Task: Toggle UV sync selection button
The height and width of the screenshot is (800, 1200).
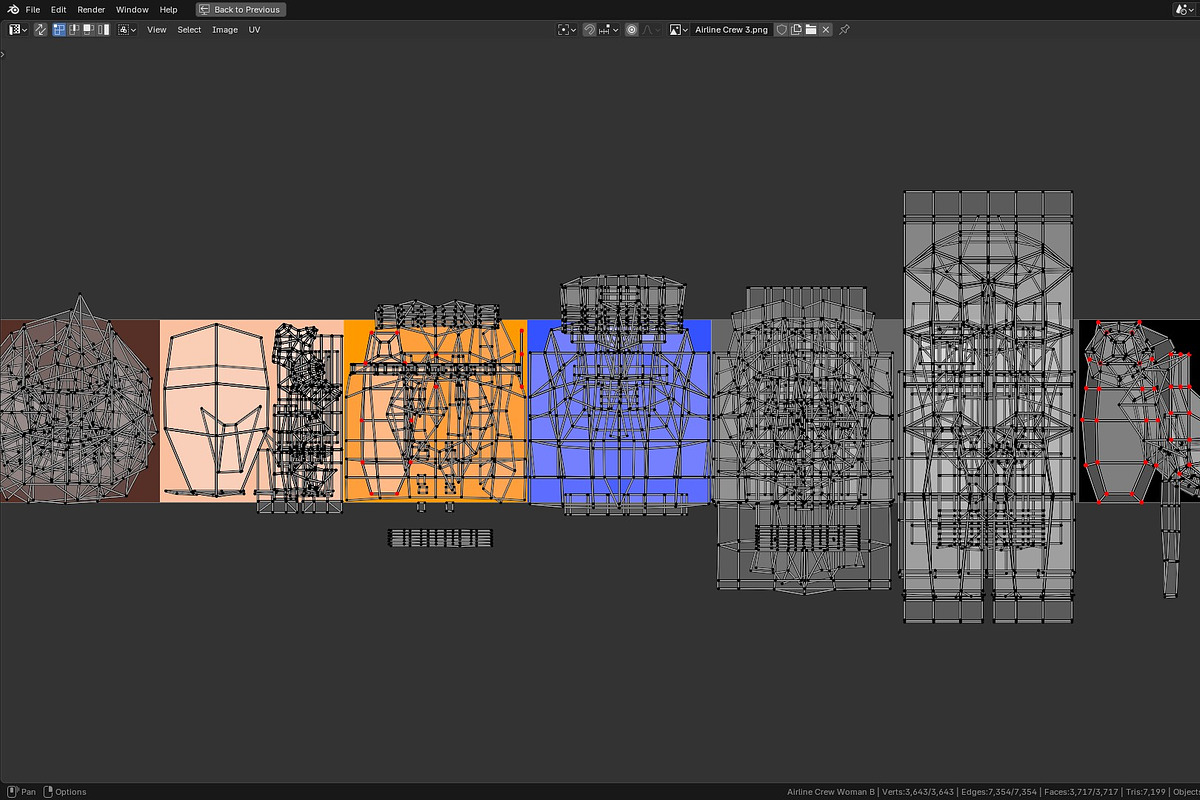Action: (x=40, y=30)
